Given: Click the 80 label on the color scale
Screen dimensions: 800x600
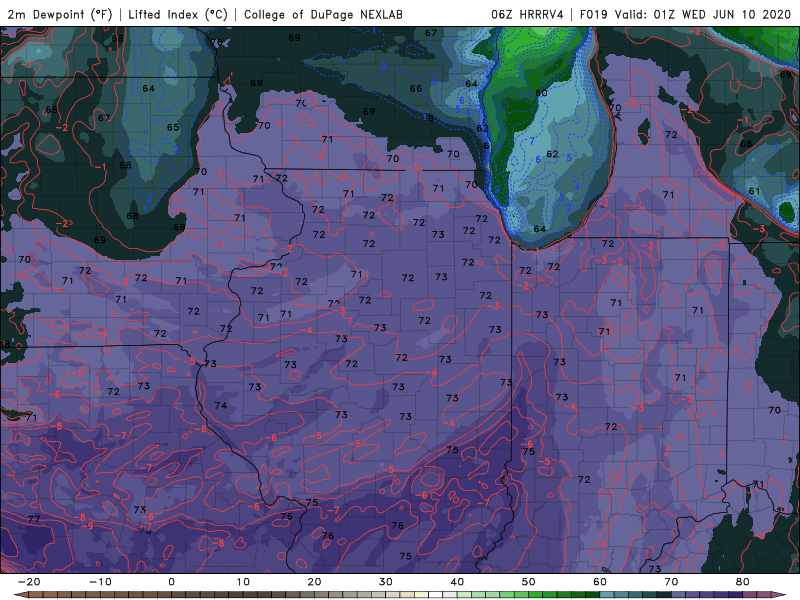Looking at the screenshot, I should point(743,582).
